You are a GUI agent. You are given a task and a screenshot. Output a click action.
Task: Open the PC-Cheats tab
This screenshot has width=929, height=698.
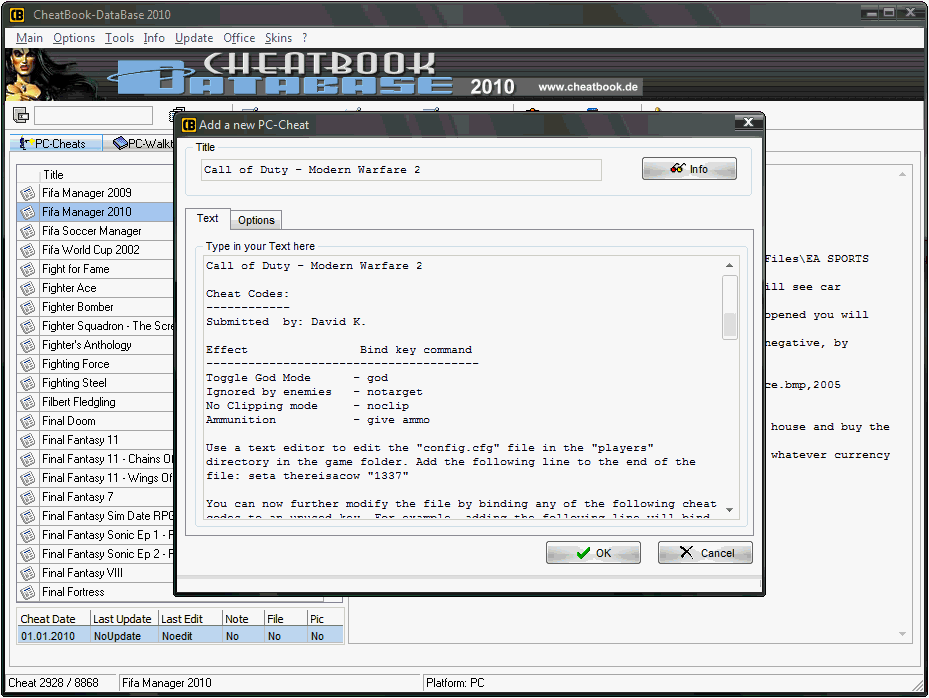(x=54, y=144)
